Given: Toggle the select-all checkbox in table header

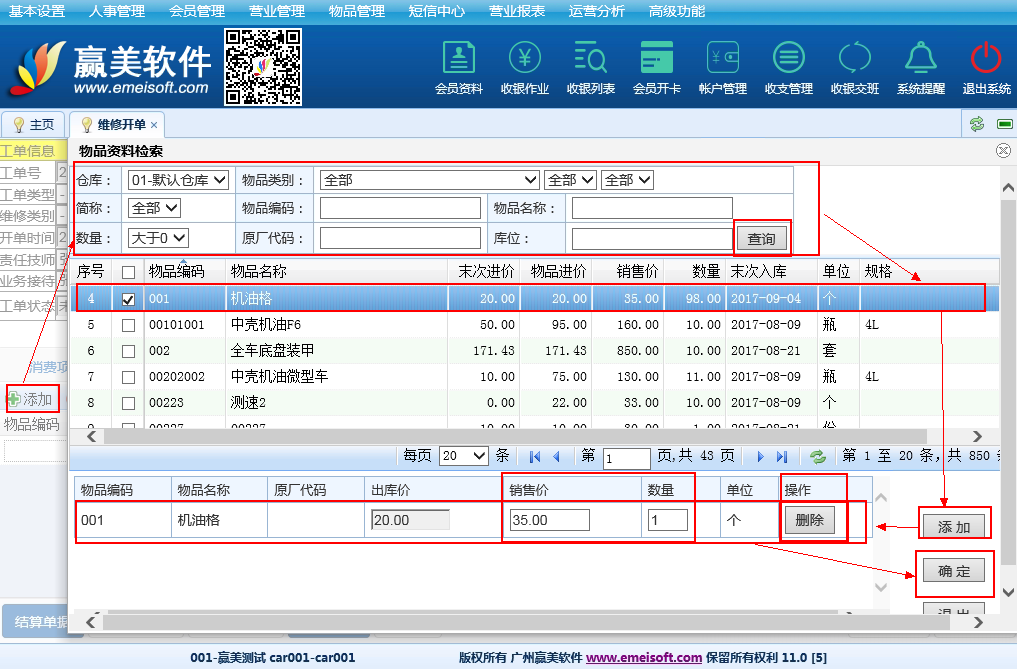Looking at the screenshot, I should pyautogui.click(x=128, y=272).
